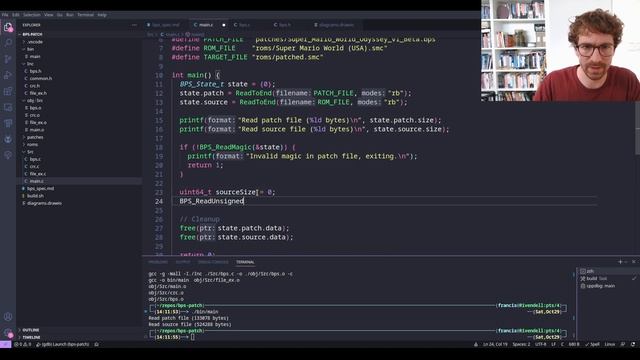640x360 pixels.
Task: Open common.h in the file tree
Action: 80,78
